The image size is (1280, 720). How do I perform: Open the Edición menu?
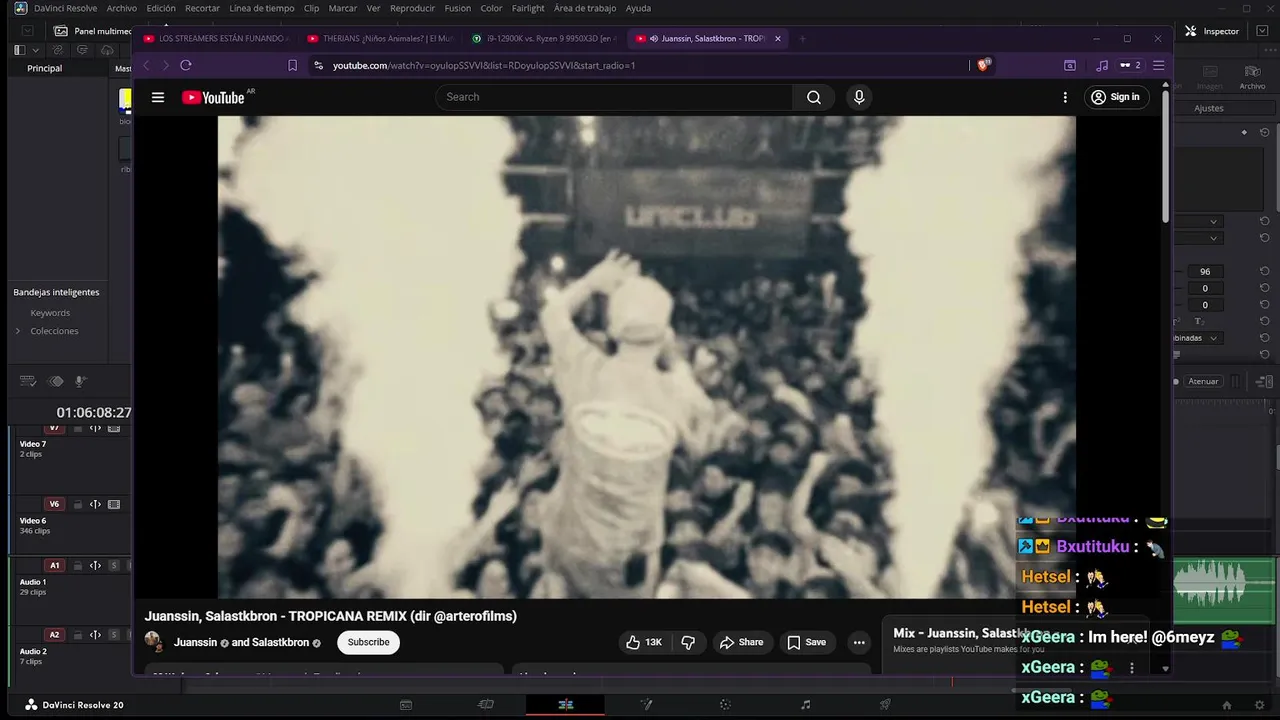pyautogui.click(x=161, y=8)
